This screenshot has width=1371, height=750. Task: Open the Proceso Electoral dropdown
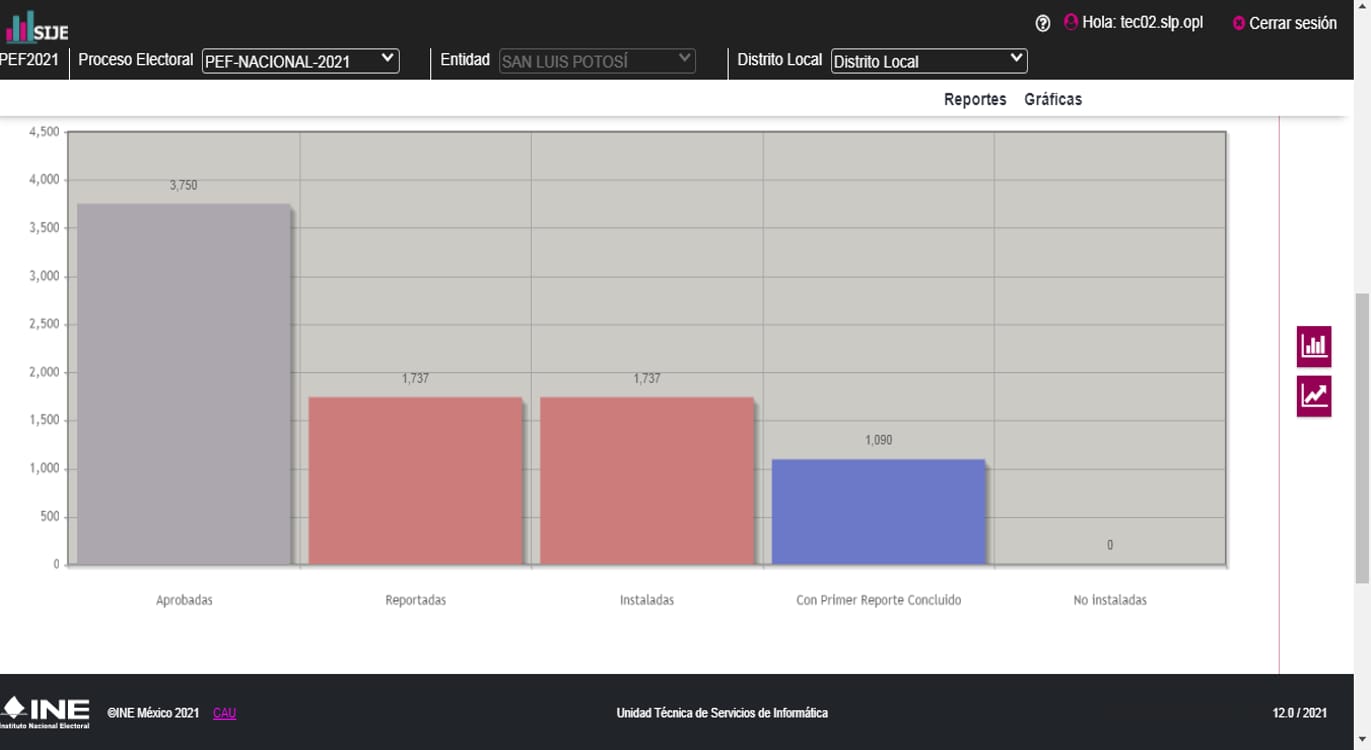click(300, 61)
